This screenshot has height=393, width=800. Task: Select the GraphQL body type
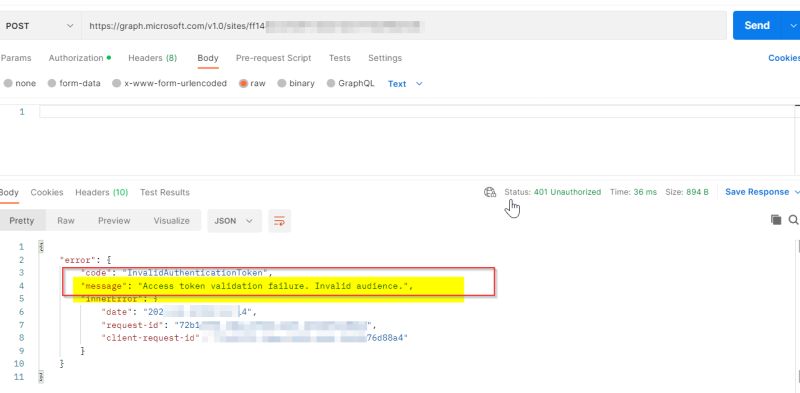(x=351, y=83)
